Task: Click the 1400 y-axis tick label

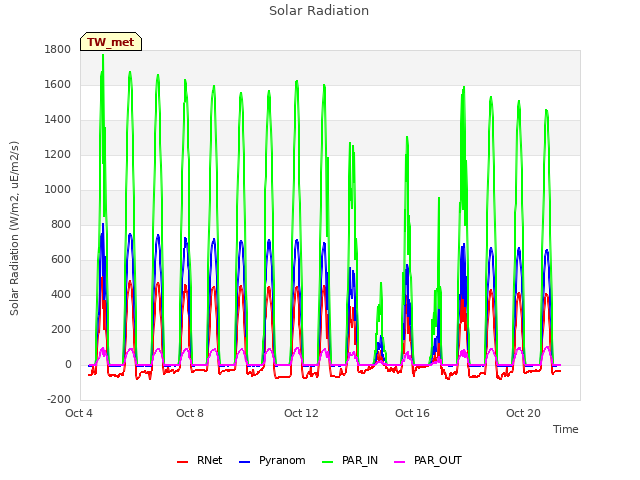Action: tap(58, 120)
